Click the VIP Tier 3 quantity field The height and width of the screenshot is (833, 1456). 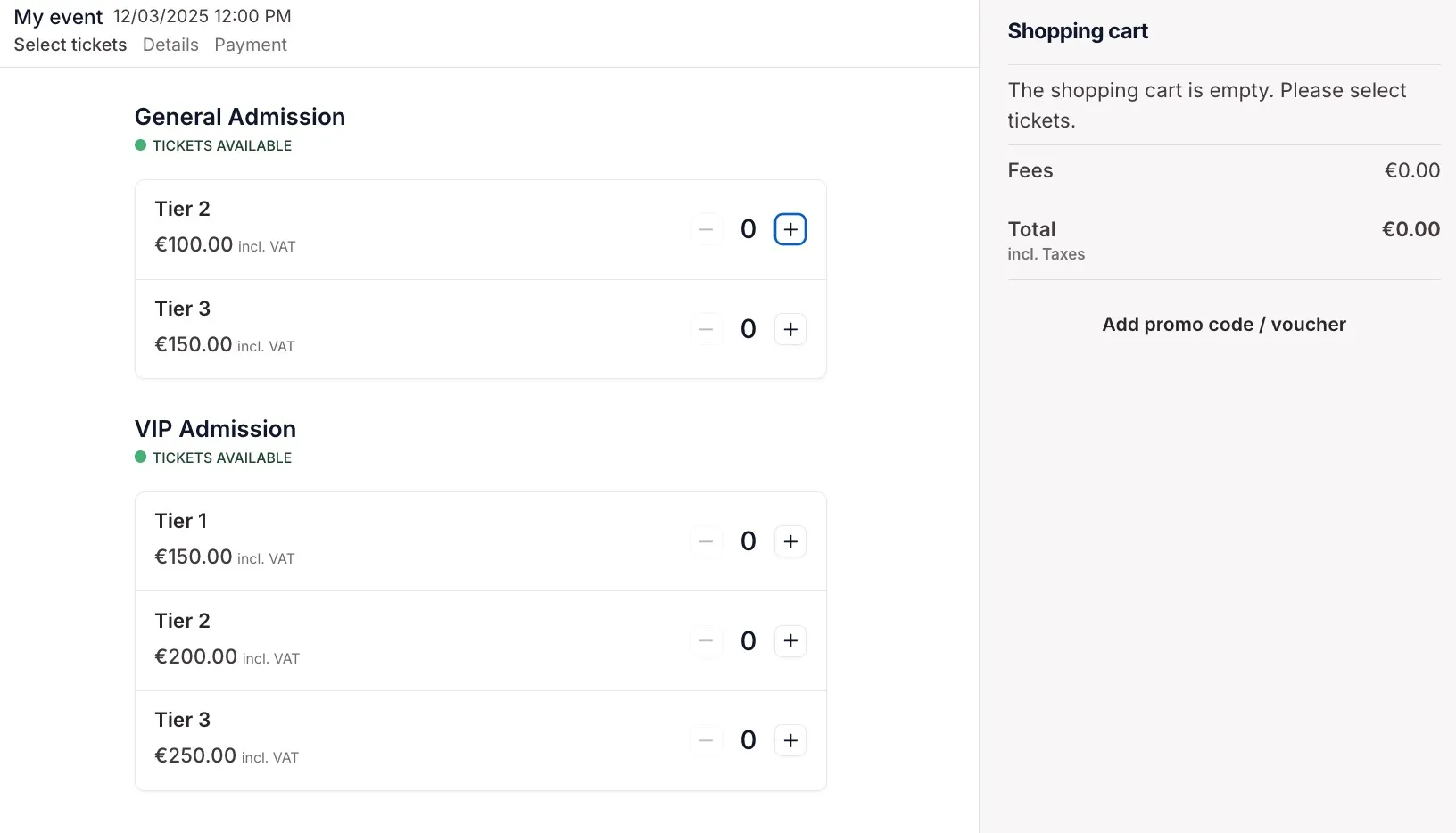coord(749,740)
